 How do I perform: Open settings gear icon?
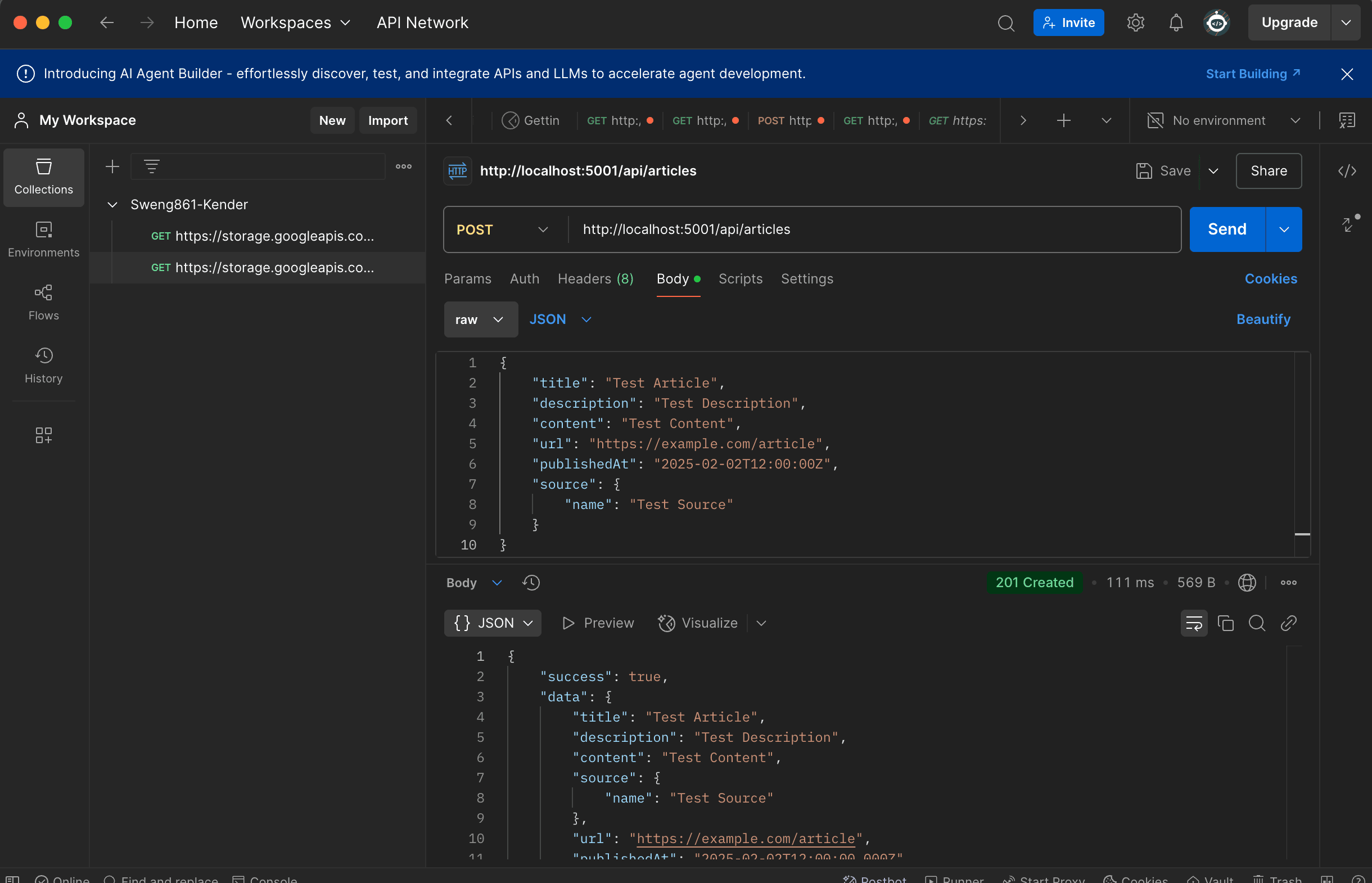point(1135,23)
